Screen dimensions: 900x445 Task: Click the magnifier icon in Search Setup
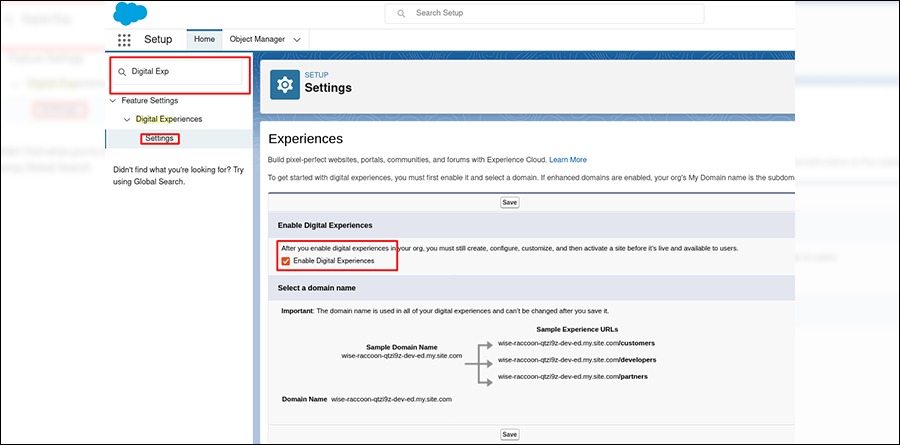[402, 13]
